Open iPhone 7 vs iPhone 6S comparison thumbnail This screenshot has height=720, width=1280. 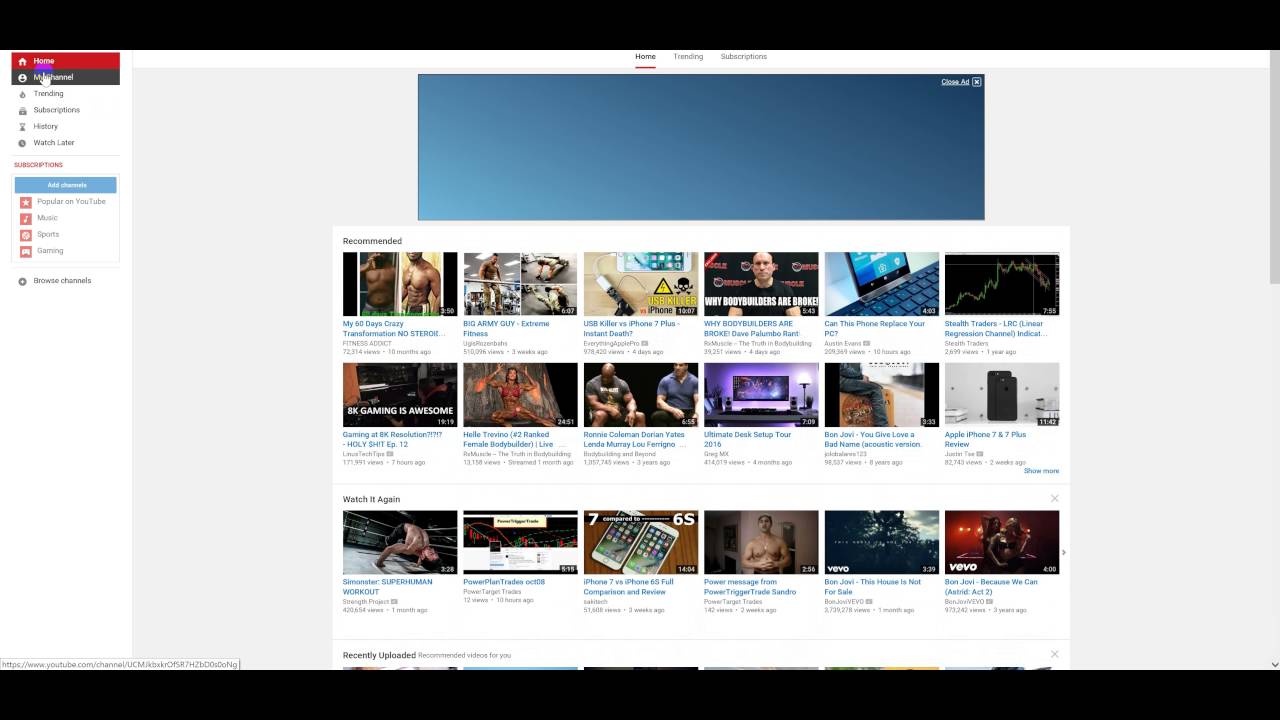pyautogui.click(x=641, y=543)
